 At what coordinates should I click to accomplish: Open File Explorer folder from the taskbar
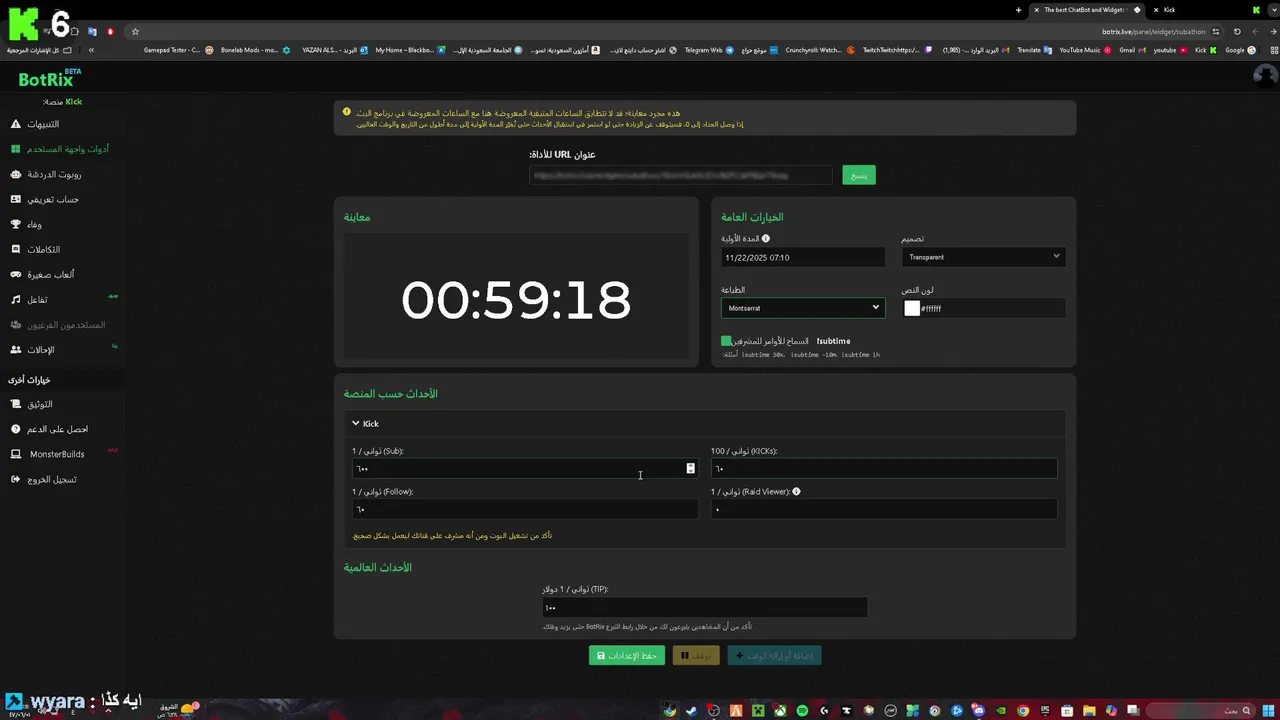click(1089, 711)
